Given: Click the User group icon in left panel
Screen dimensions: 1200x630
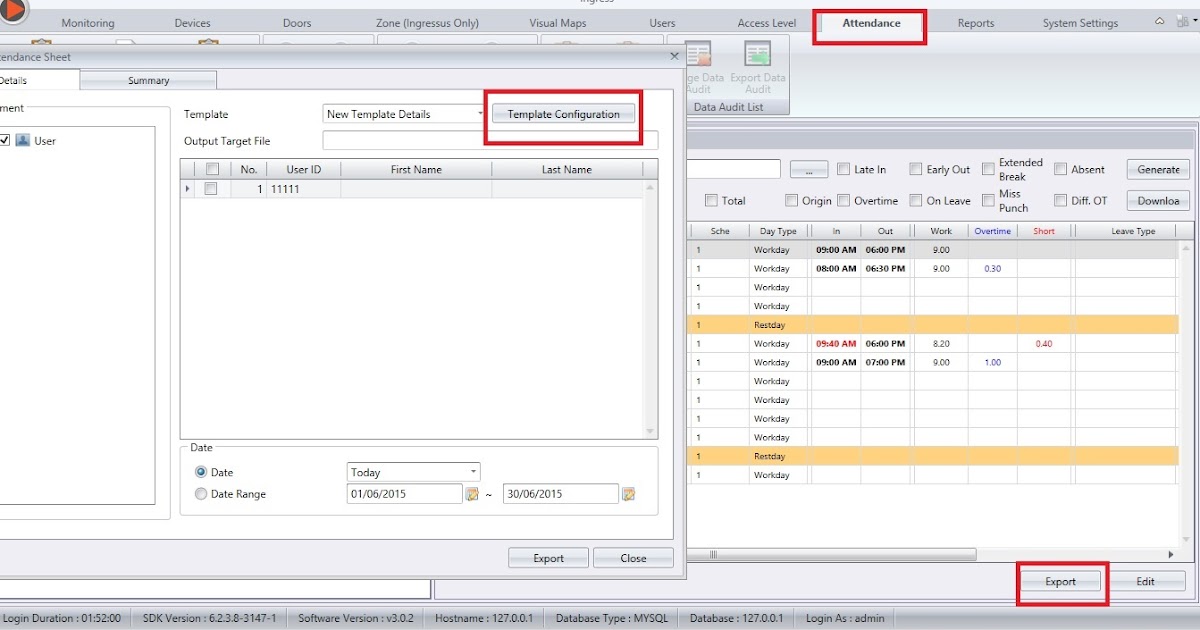Looking at the screenshot, I should coord(23,141).
